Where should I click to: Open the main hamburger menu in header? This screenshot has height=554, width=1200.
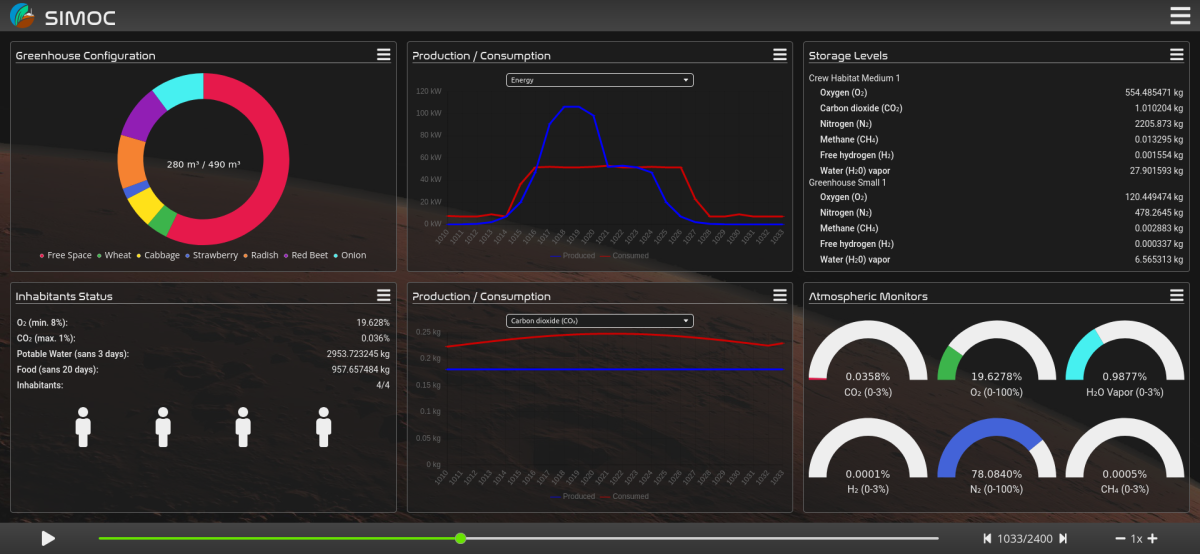coord(1180,16)
